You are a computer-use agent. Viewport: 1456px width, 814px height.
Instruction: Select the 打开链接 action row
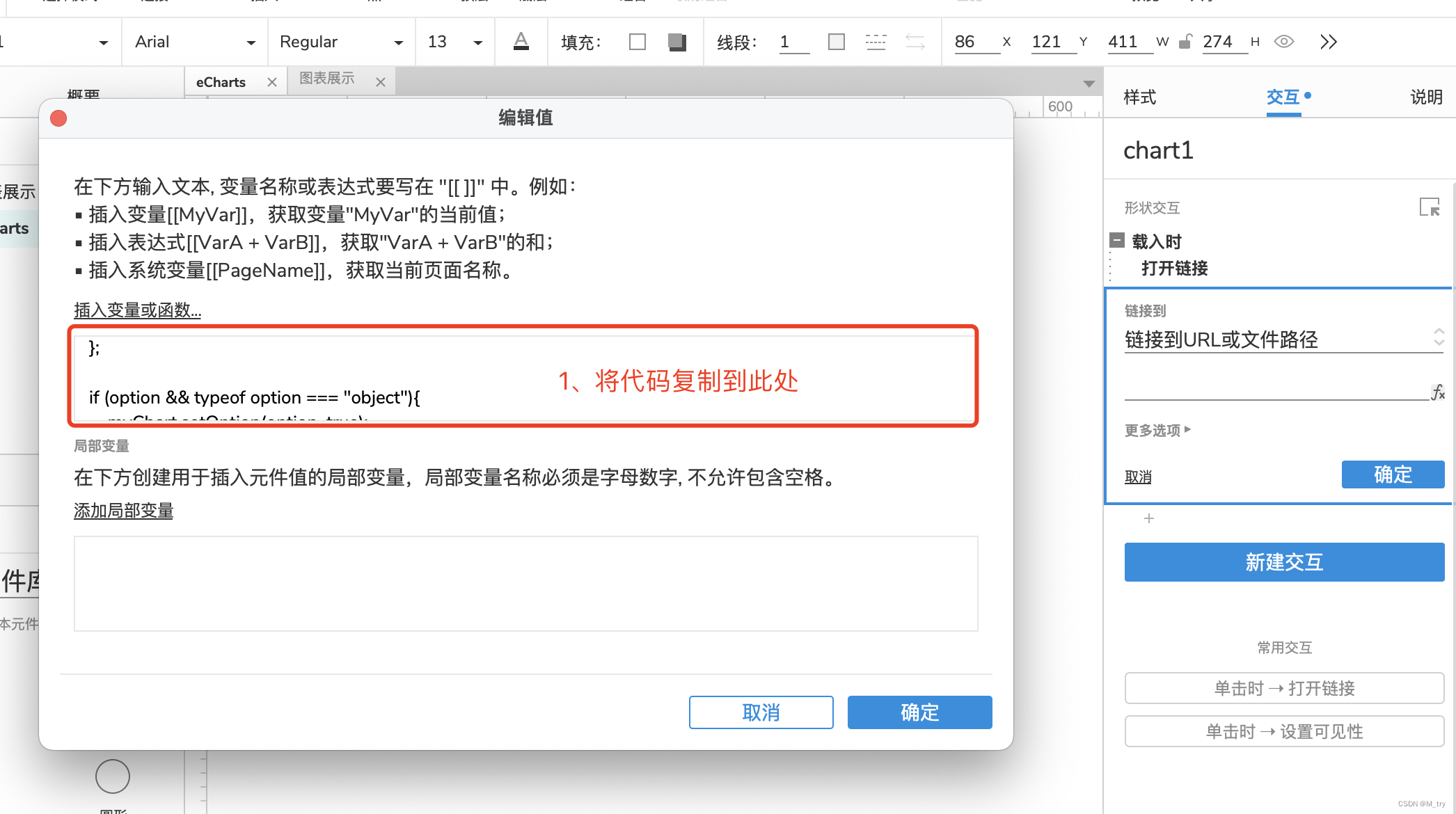tap(1175, 269)
